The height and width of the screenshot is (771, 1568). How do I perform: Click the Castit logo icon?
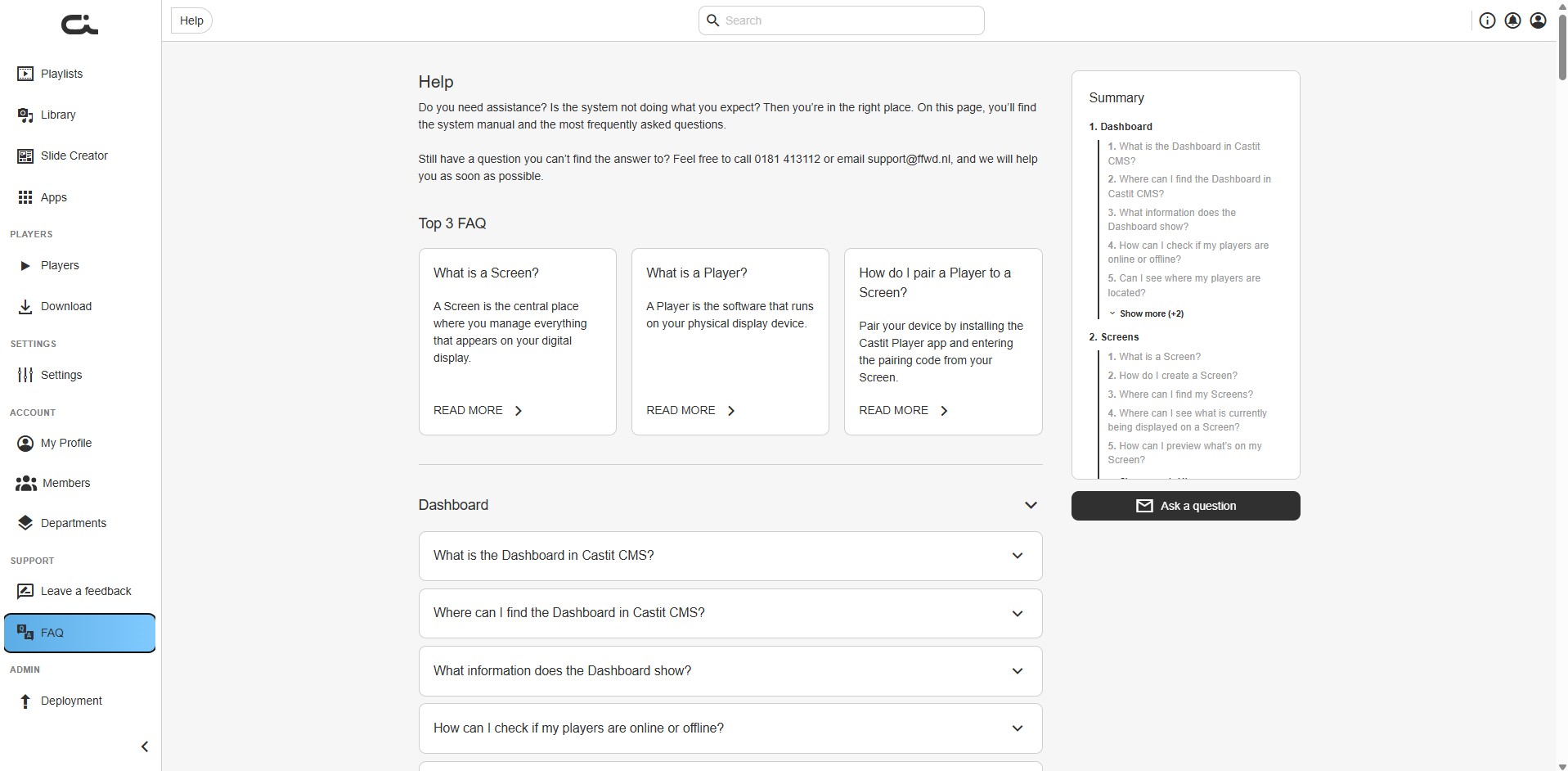[x=79, y=25]
